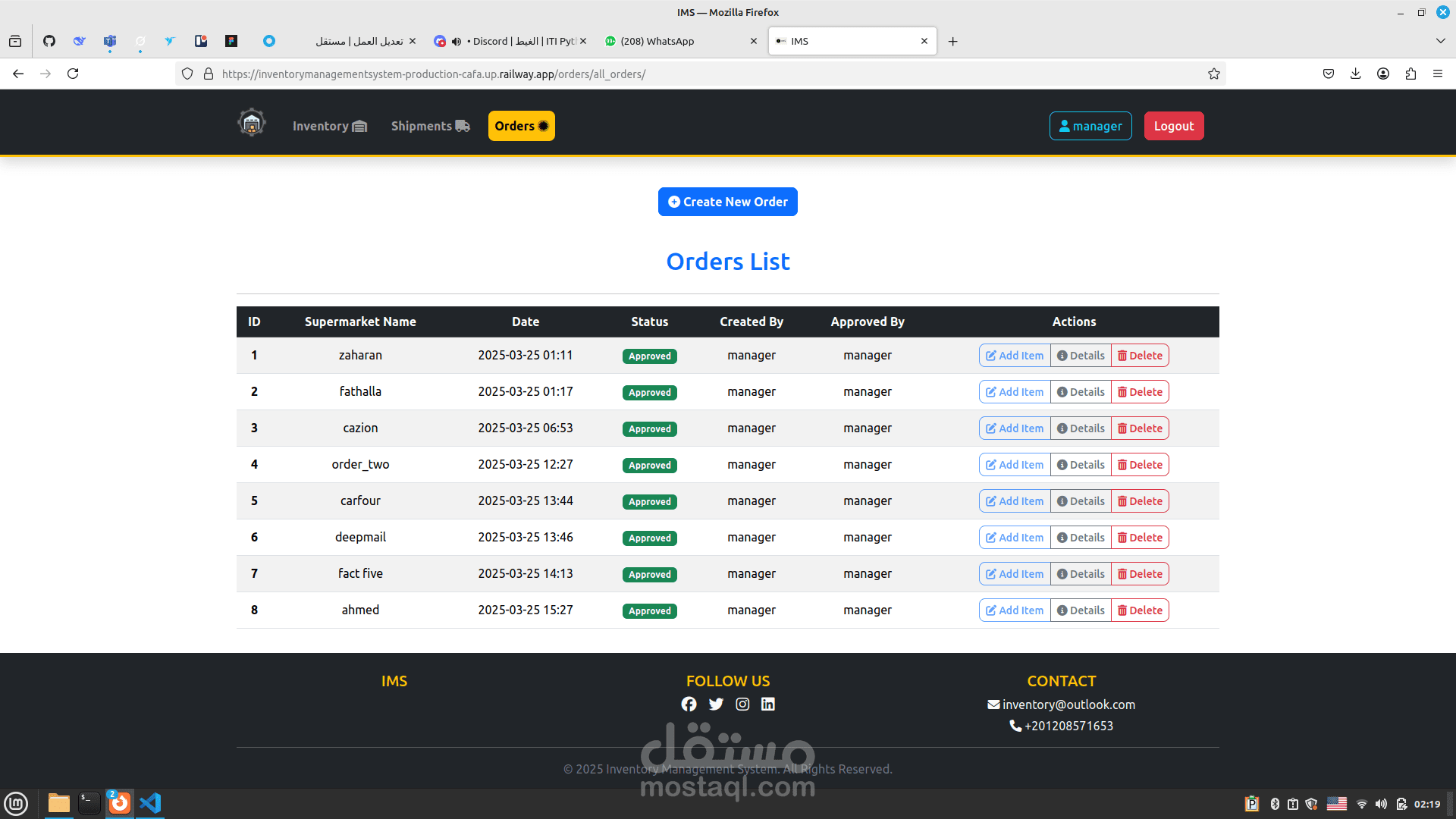1456x819 pixels.
Task: Open the Inventory navigation item
Action: 329,126
